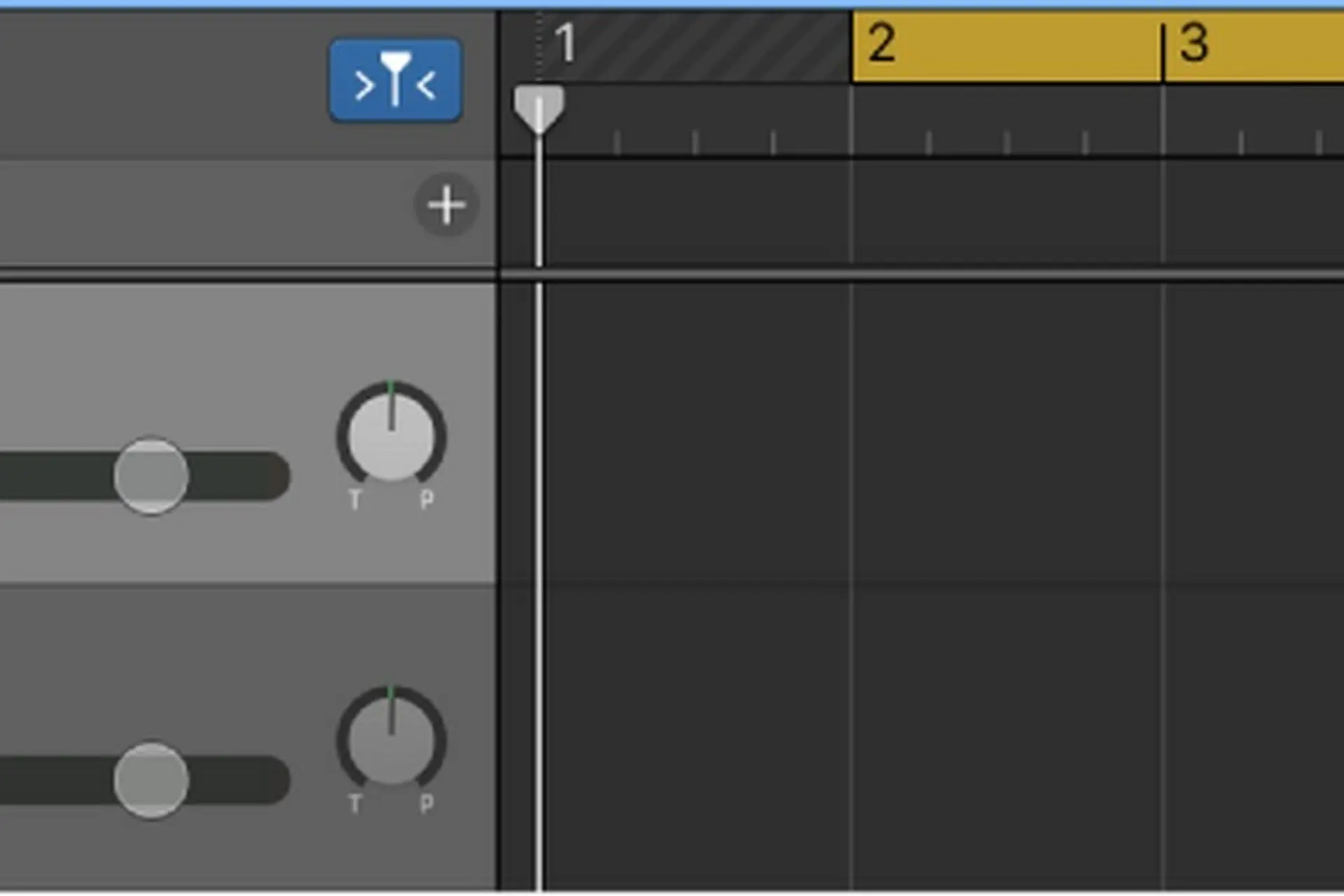Click the second track's volume slider knob

151,780
